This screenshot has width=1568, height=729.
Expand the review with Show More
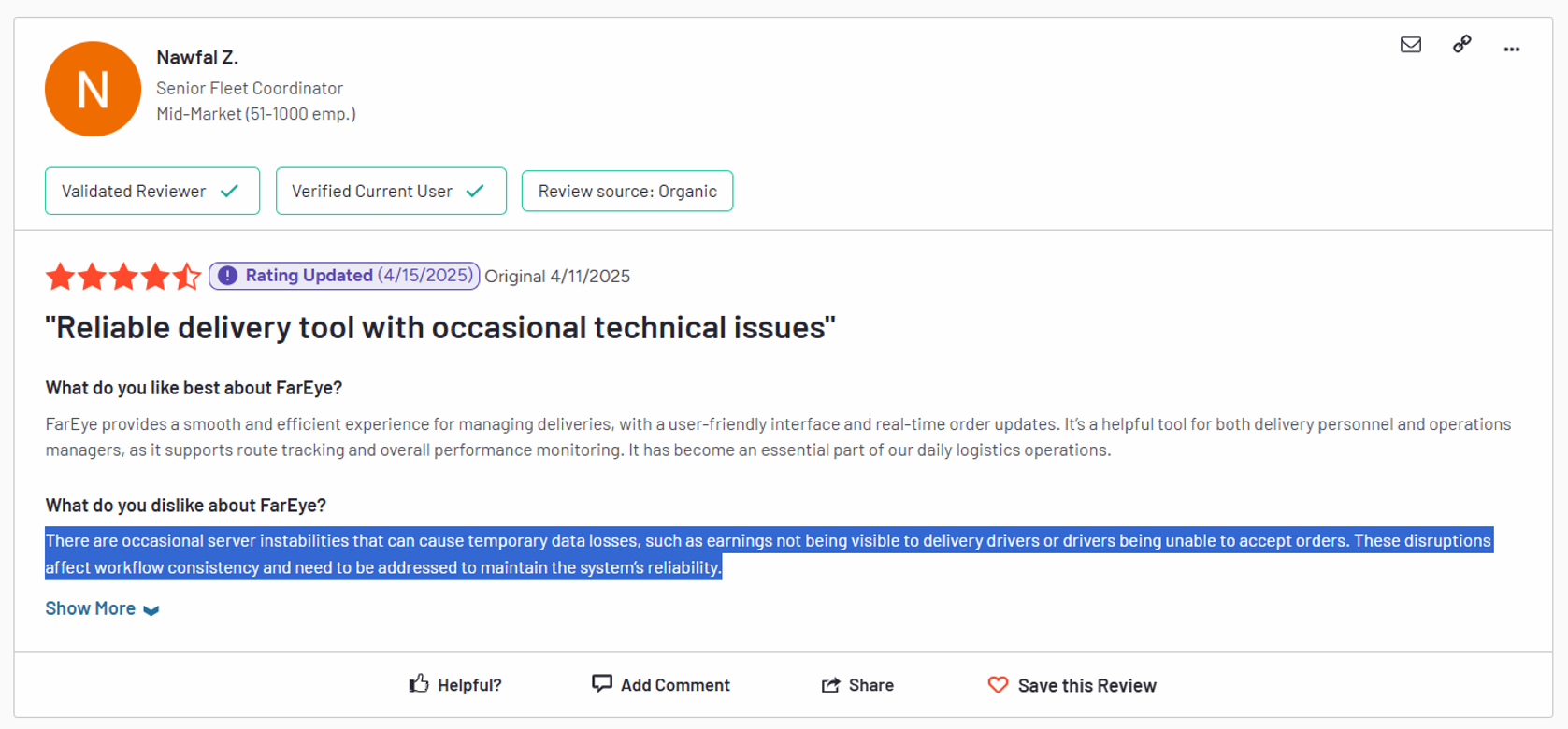102,608
